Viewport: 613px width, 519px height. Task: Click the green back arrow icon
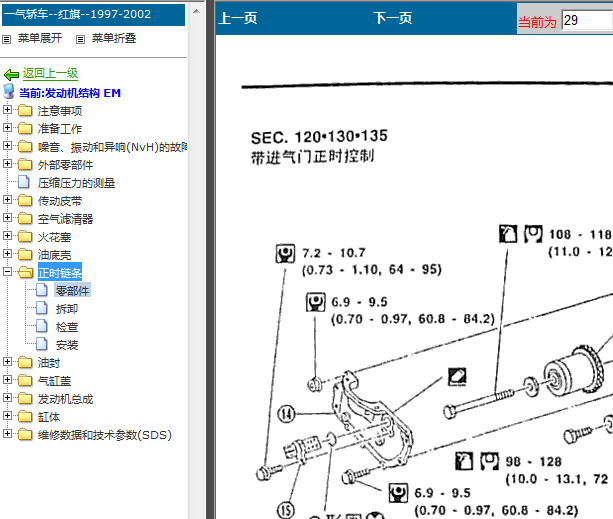coord(11,74)
